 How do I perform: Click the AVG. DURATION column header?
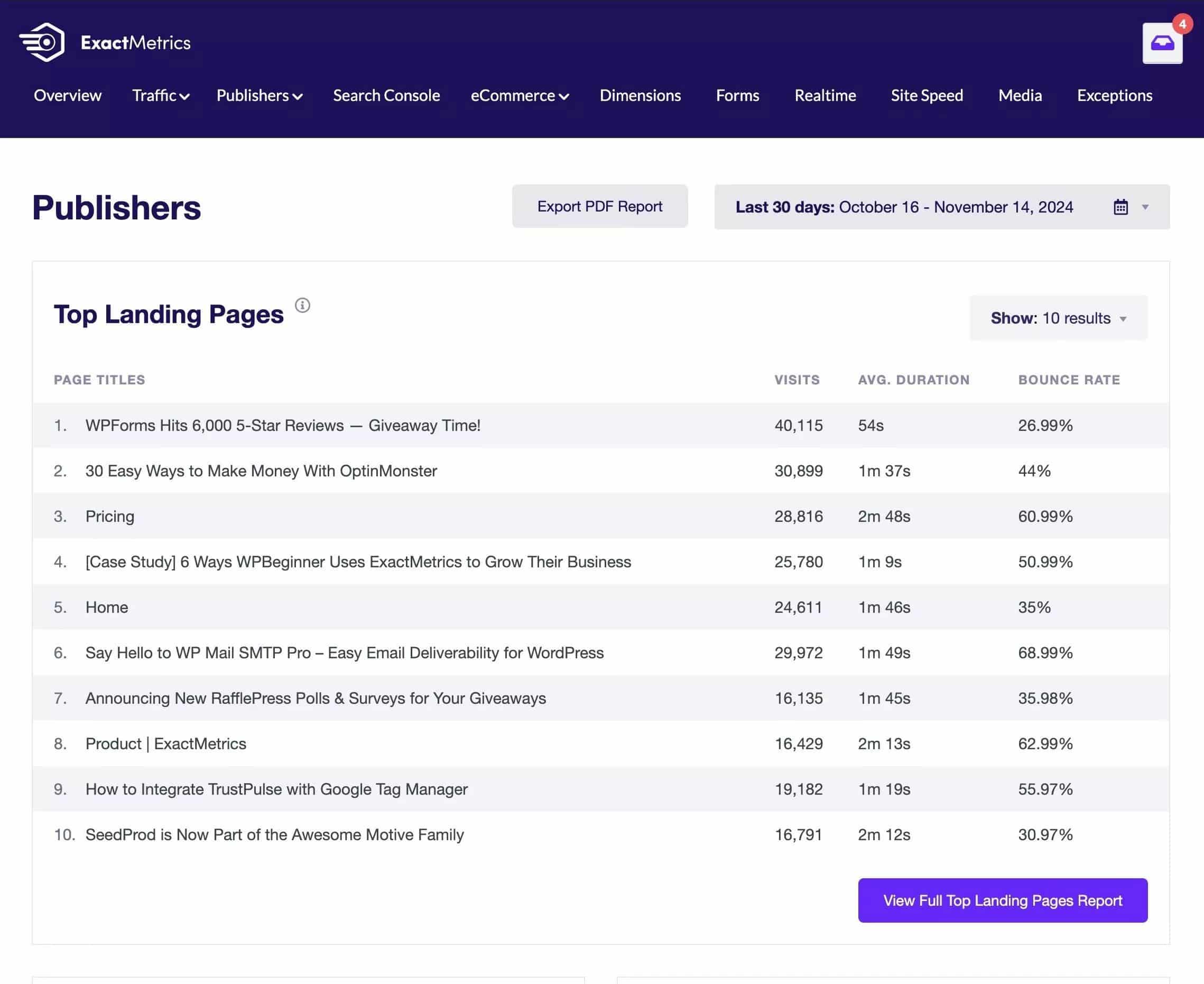(x=914, y=380)
